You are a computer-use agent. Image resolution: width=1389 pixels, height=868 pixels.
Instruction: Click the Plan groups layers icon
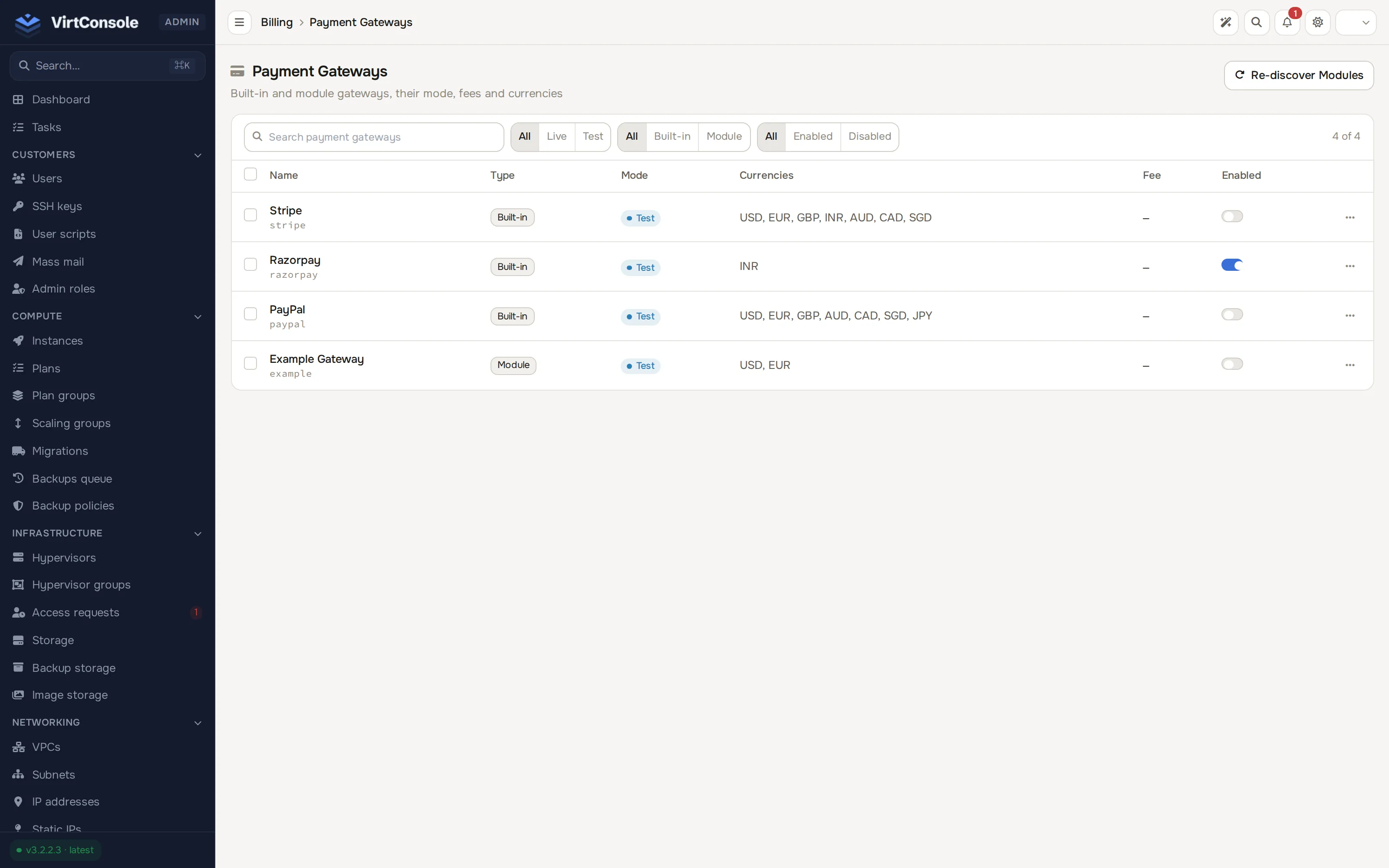coord(18,395)
